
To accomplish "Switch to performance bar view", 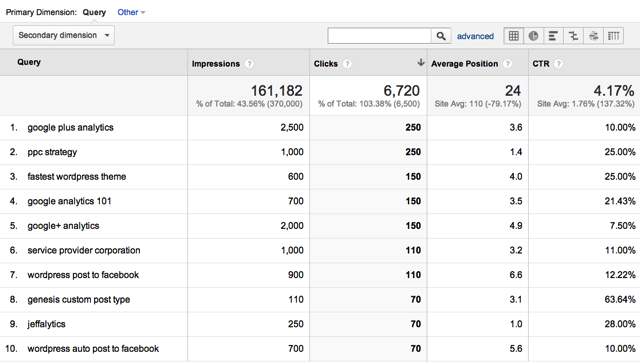I will (553, 36).
